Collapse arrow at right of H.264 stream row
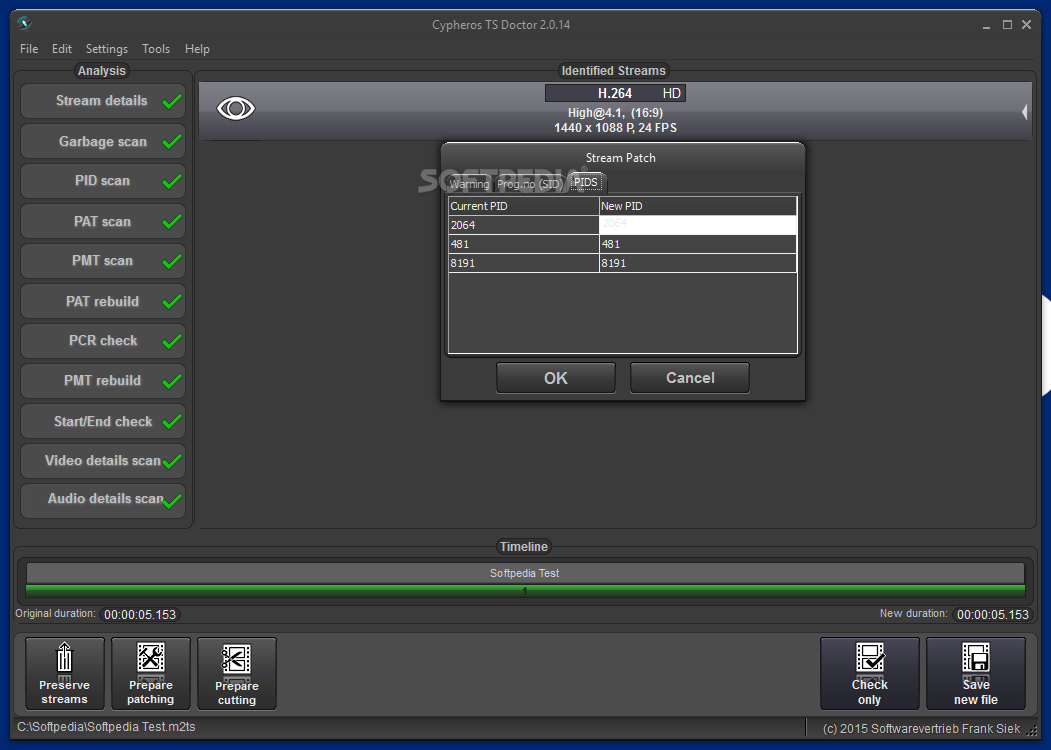Viewport: 1051px width, 750px height. 1024,112
